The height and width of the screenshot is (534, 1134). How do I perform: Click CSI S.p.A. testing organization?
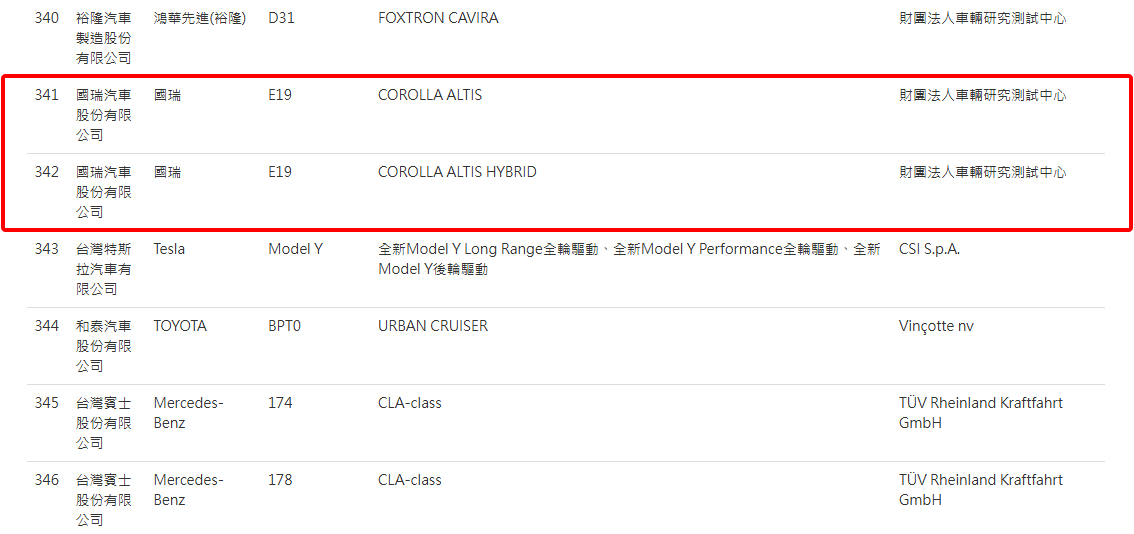point(929,249)
